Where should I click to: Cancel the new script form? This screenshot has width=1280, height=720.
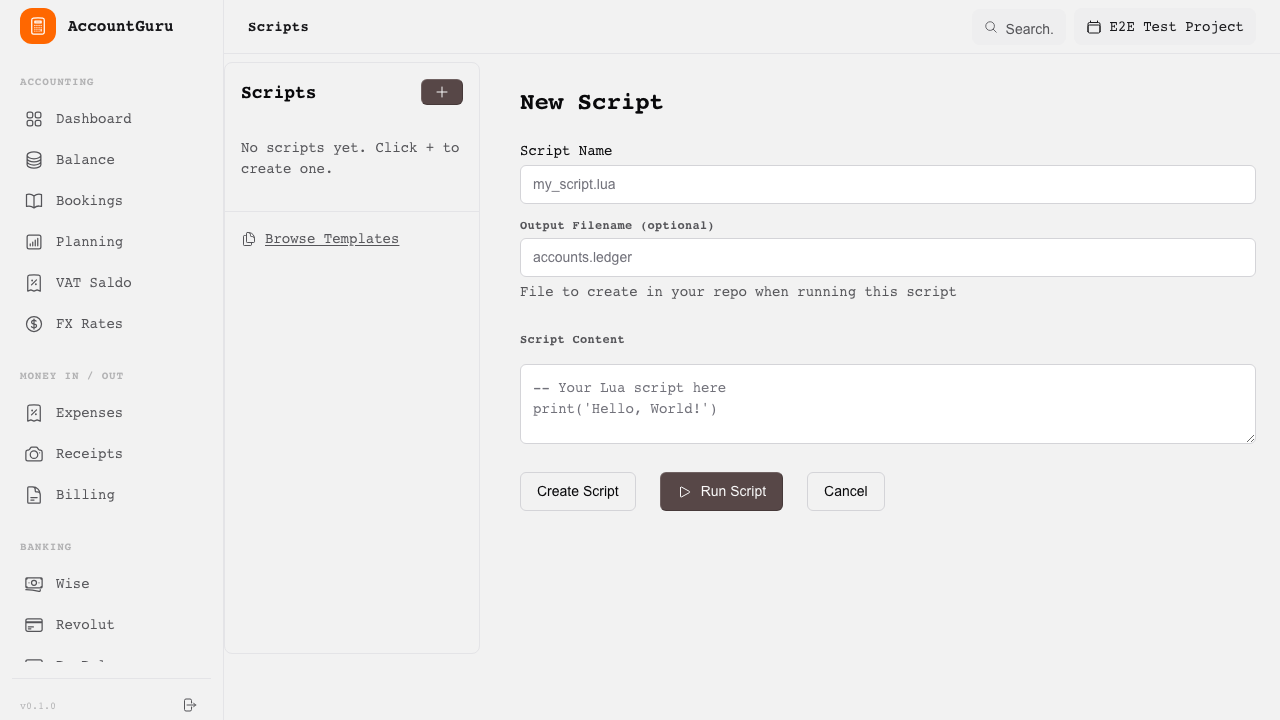pyautogui.click(x=845, y=491)
